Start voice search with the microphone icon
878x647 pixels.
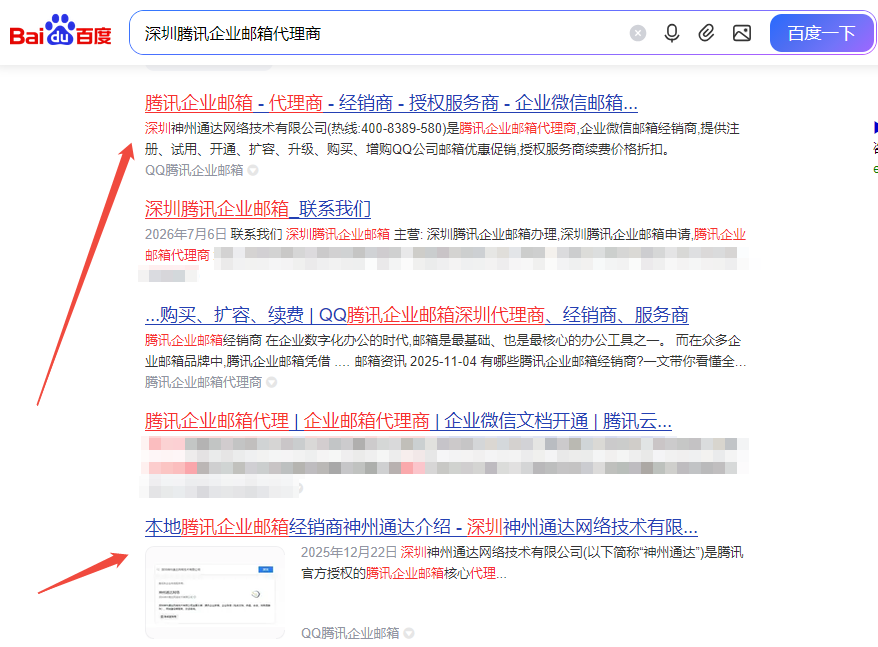(x=672, y=34)
